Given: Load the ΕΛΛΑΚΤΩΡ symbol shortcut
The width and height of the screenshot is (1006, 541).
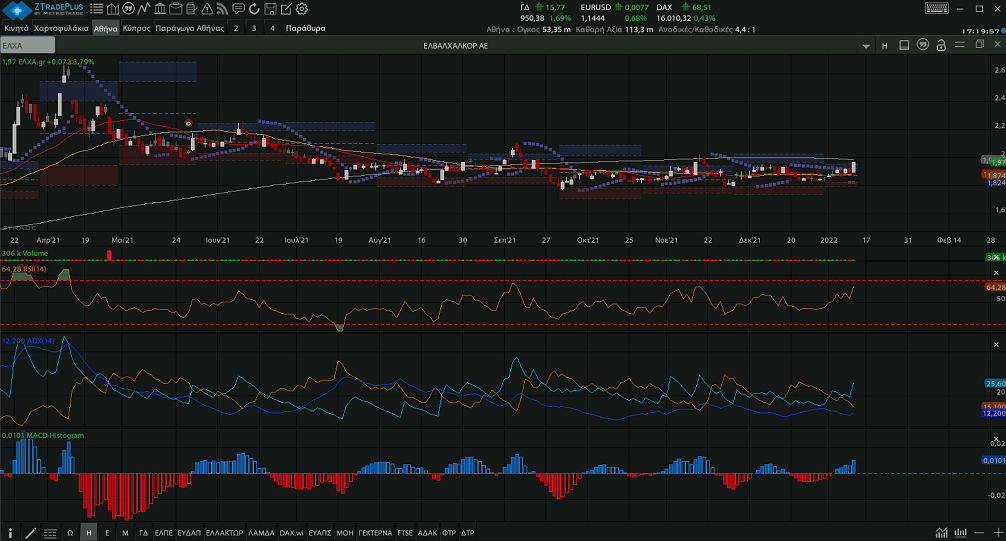Looking at the screenshot, I should [x=223, y=533].
